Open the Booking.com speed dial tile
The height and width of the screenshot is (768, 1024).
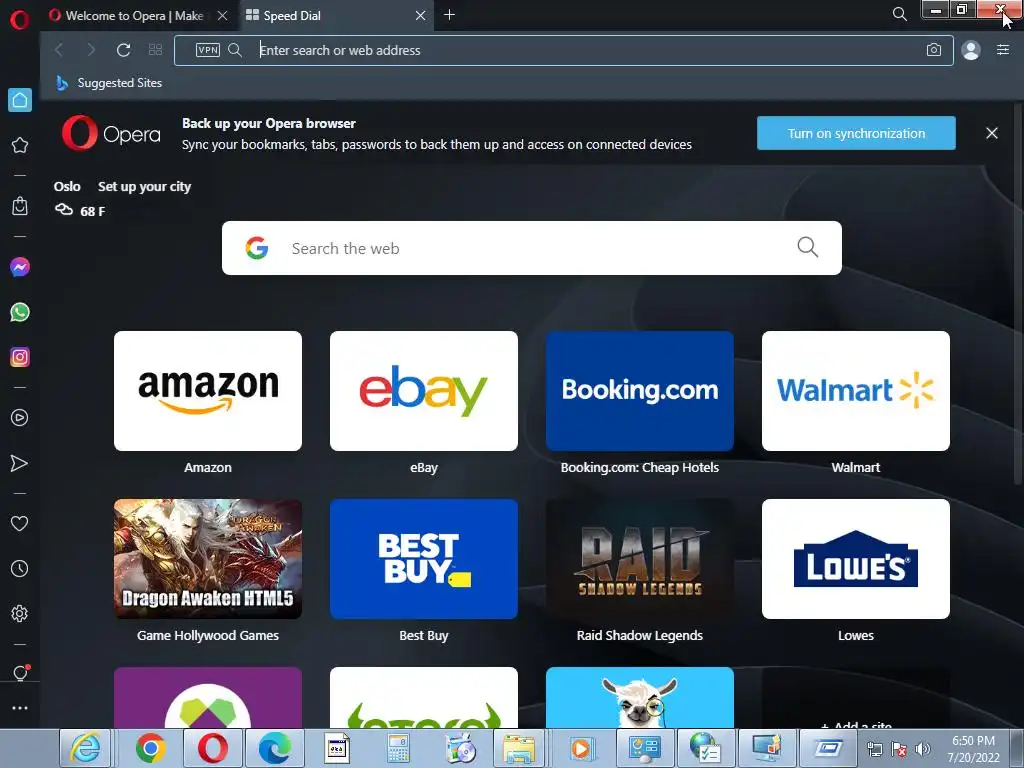tap(640, 391)
